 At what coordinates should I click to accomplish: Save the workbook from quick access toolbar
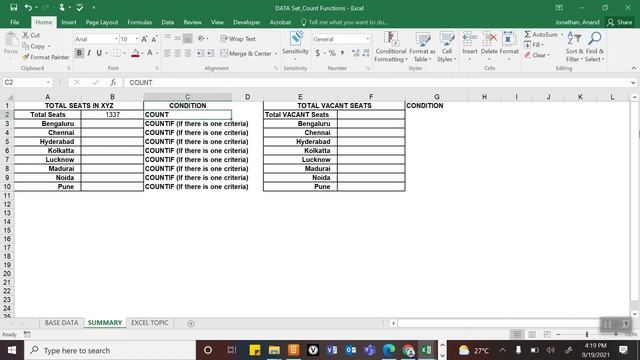pos(13,8)
